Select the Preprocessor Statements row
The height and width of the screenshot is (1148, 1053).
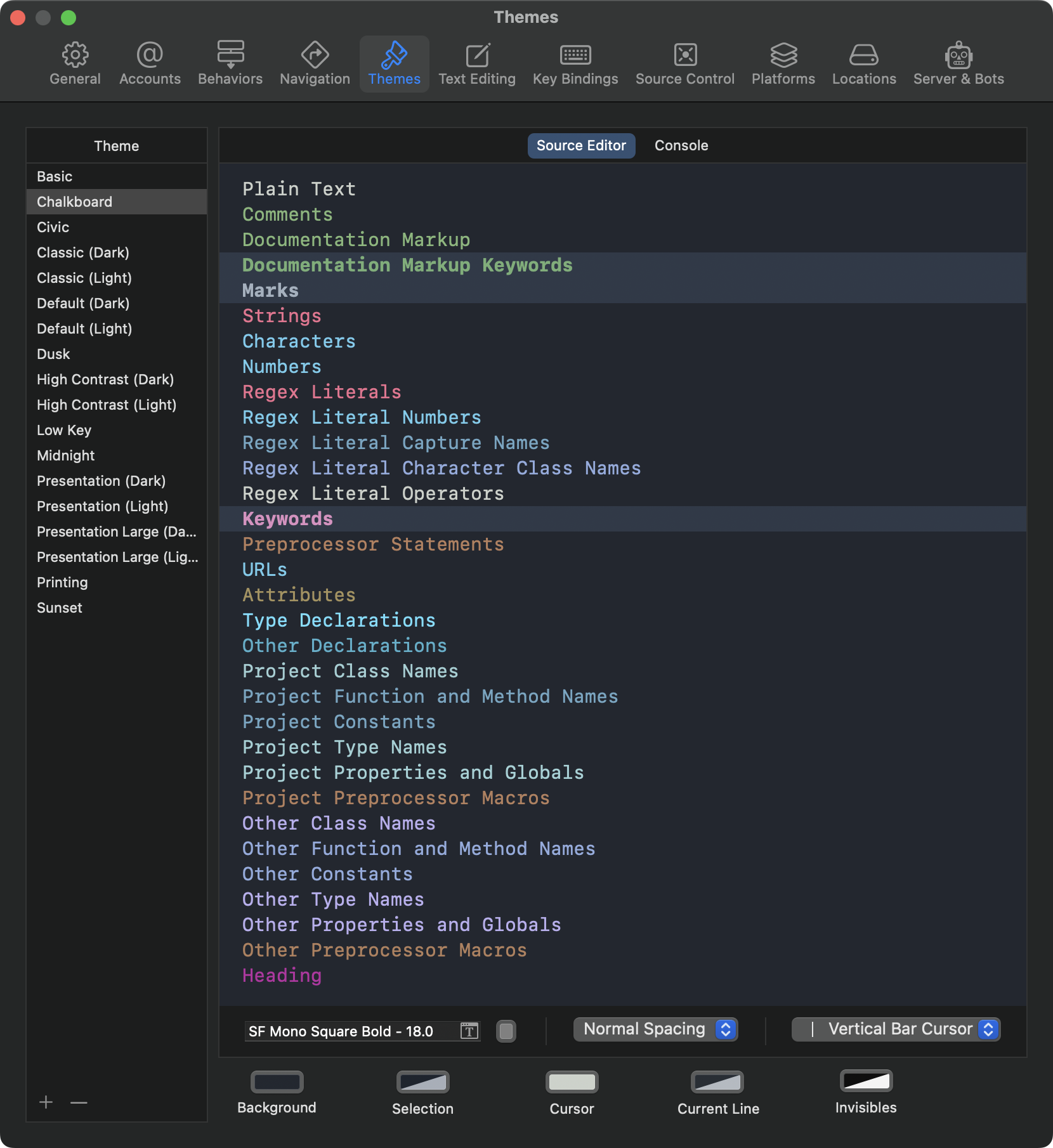623,544
